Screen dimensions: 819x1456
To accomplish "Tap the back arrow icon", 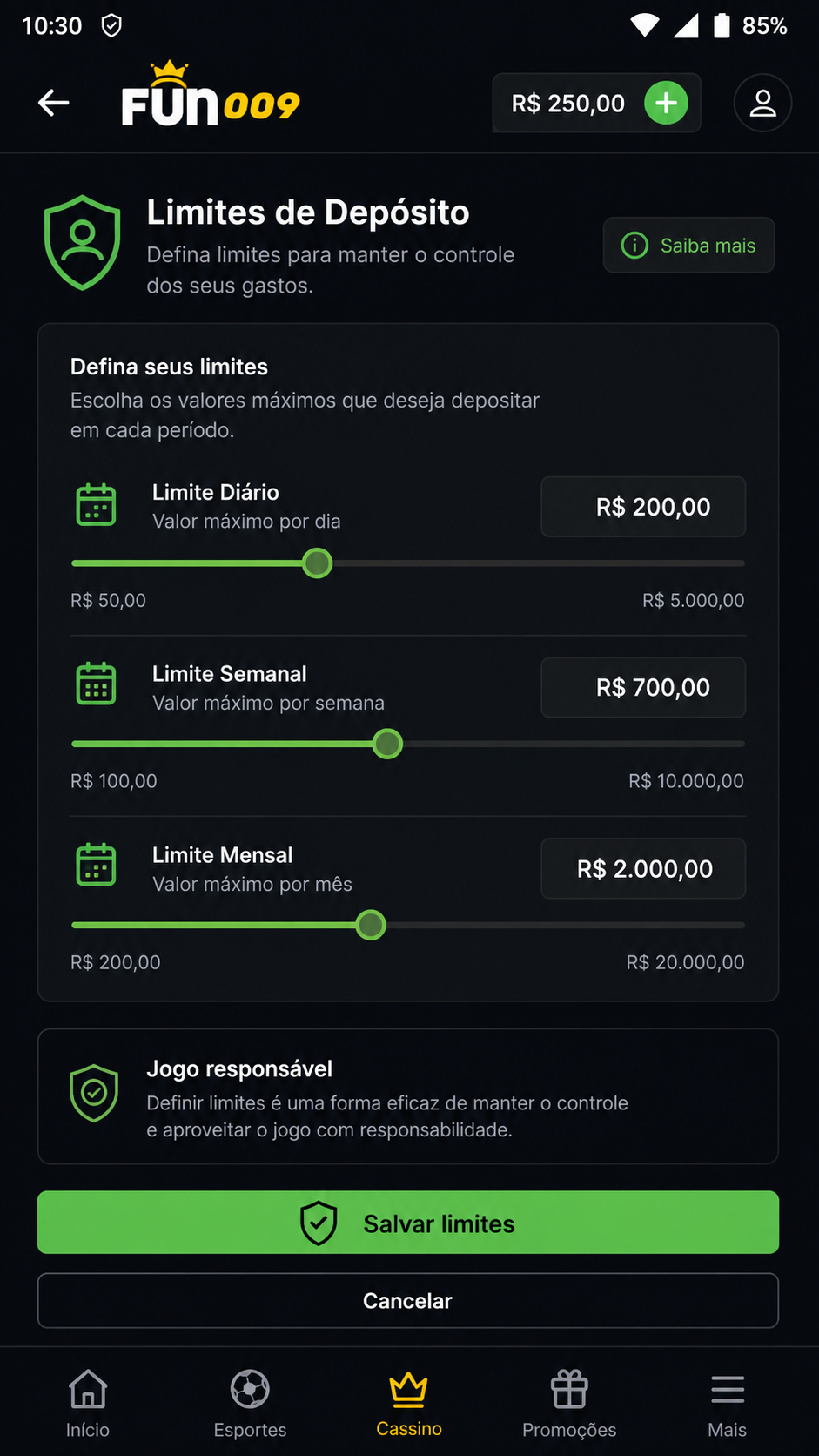I will (54, 103).
